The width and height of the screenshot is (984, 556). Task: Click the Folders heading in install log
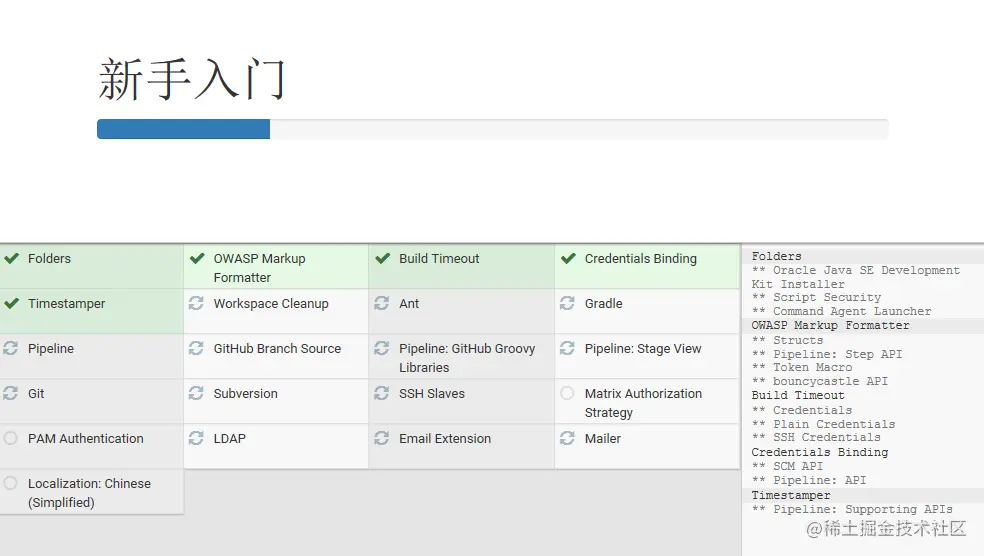(776, 256)
